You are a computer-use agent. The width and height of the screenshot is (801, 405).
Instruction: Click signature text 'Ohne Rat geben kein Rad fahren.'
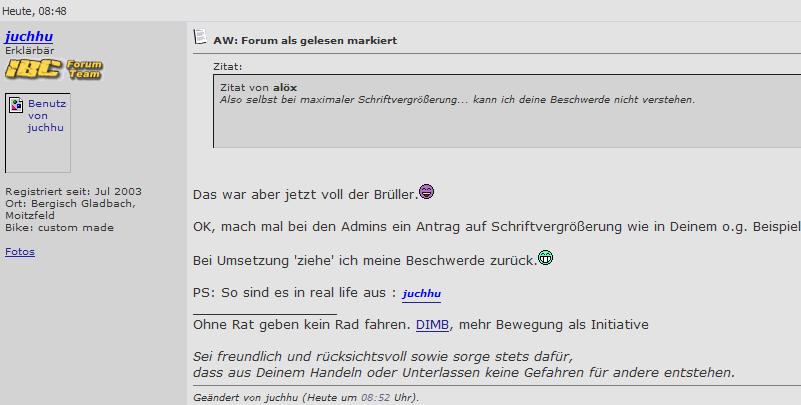(302, 325)
